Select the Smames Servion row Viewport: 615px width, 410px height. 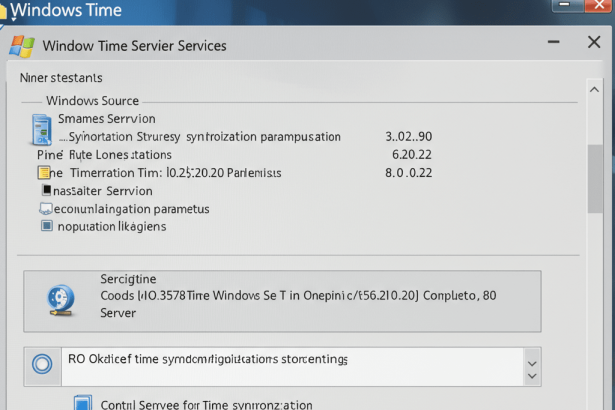(x=107, y=118)
